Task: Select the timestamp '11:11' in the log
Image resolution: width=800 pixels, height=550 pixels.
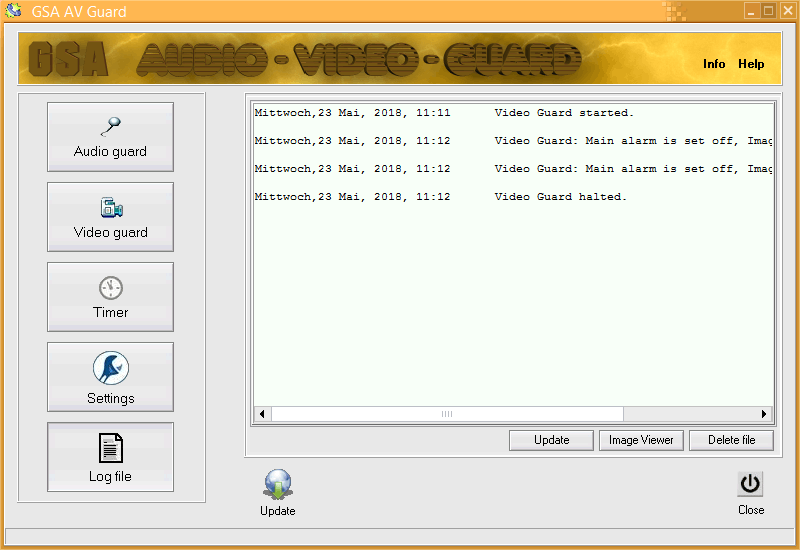Action: [x=433, y=113]
